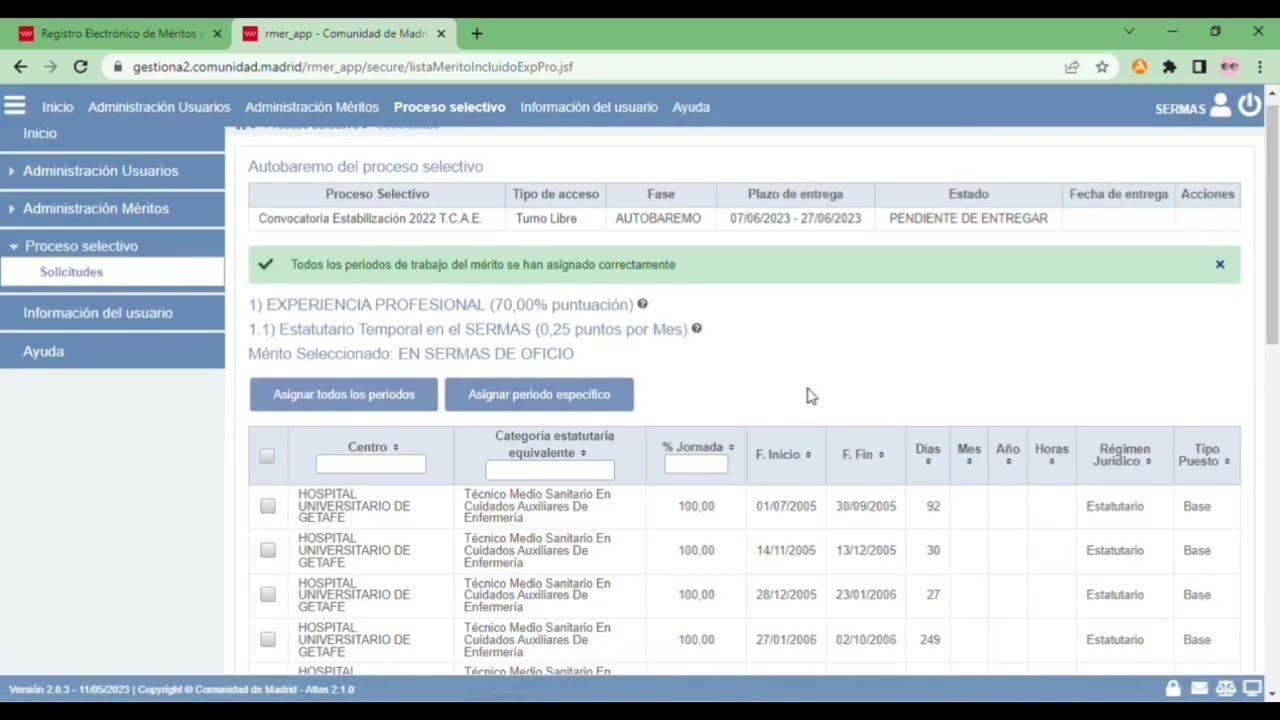Image resolution: width=1280 pixels, height=720 pixels.
Task: Open the hamburger menu in the blue navbar
Action: [x=15, y=105]
